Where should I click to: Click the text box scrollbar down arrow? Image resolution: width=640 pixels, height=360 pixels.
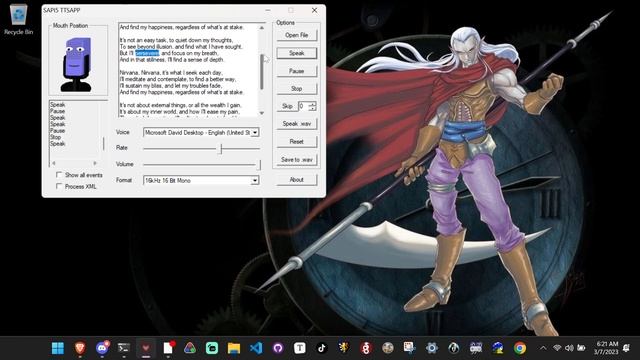tap(262, 113)
